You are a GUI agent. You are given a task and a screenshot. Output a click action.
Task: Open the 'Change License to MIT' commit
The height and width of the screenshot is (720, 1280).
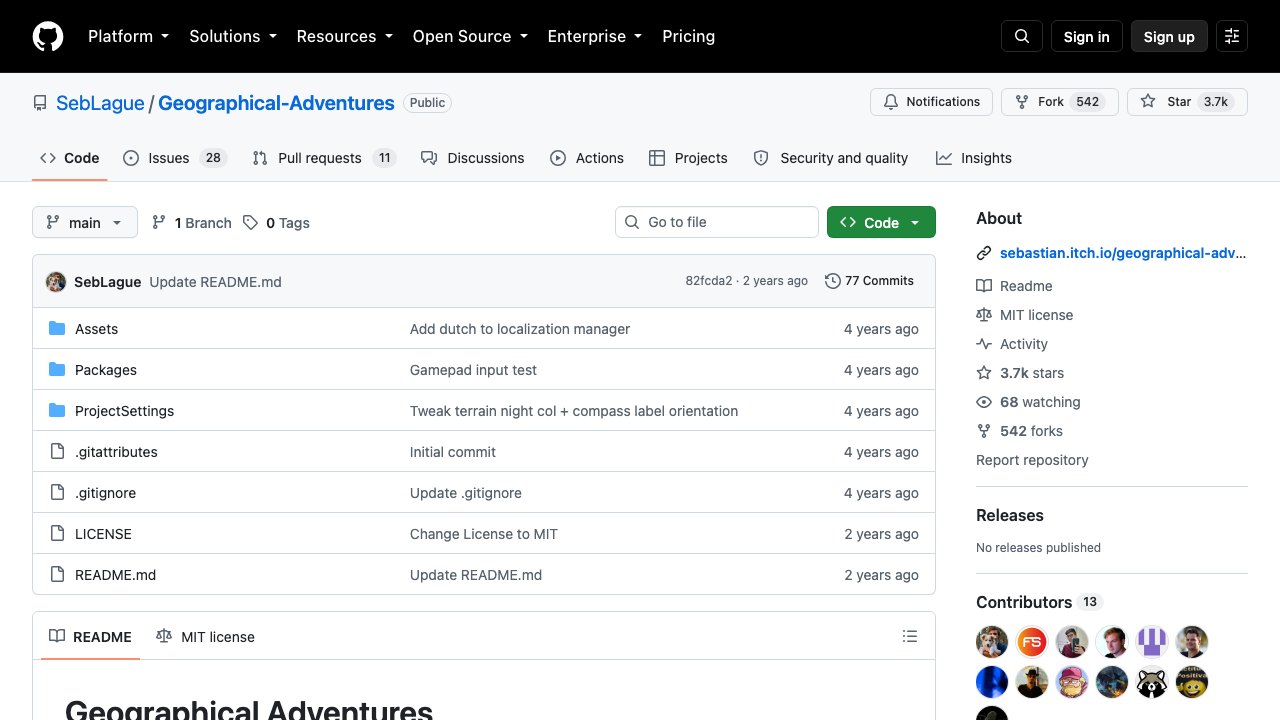point(484,534)
